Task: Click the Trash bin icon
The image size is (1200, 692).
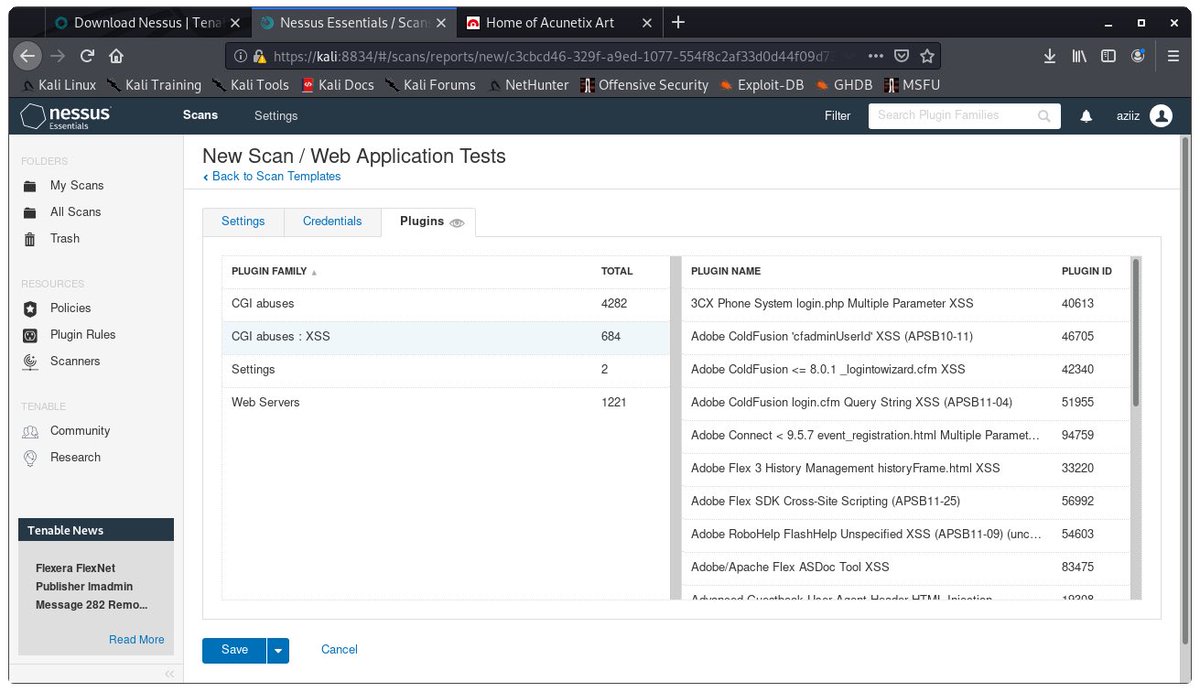Action: (30, 238)
